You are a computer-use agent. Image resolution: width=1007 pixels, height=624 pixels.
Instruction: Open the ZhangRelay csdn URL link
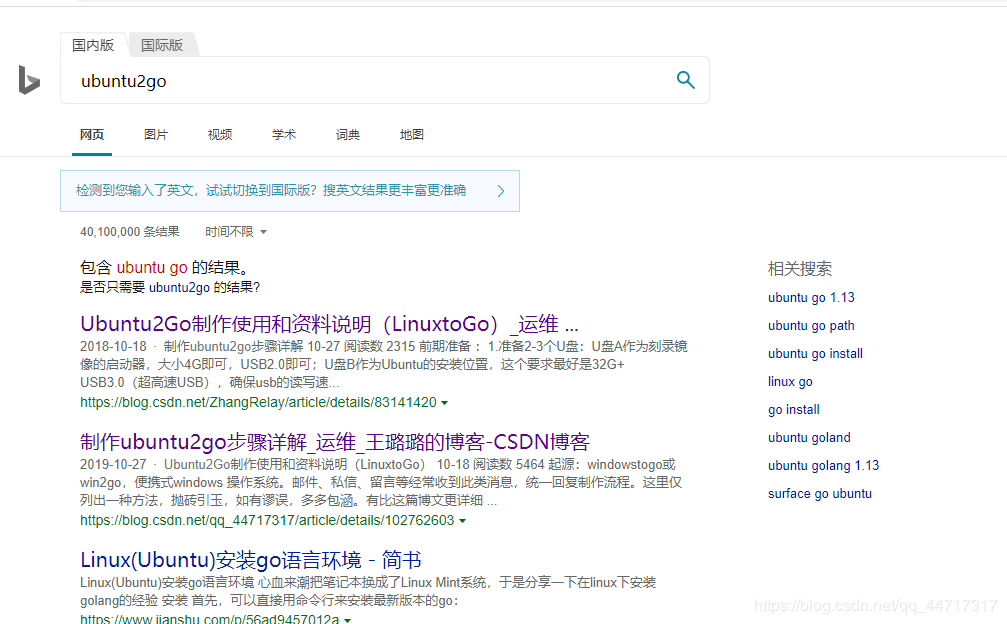coord(258,403)
